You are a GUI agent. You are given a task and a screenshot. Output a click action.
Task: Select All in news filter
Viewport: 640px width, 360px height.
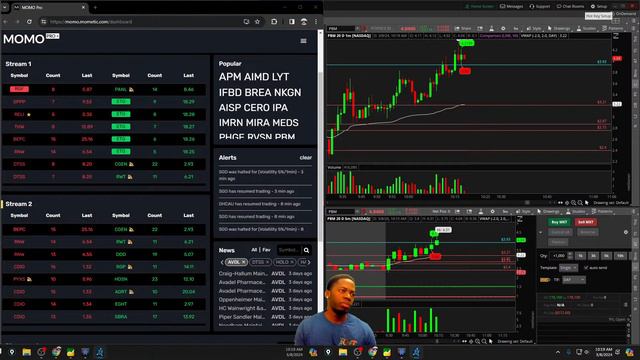(x=254, y=250)
